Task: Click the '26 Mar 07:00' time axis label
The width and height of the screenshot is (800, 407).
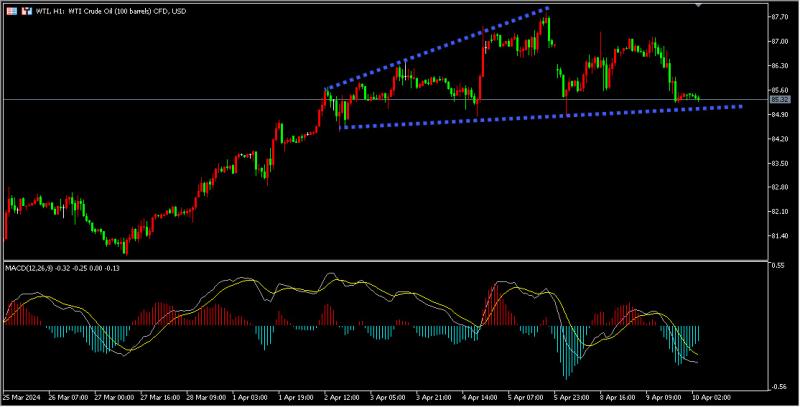Action: click(x=68, y=397)
